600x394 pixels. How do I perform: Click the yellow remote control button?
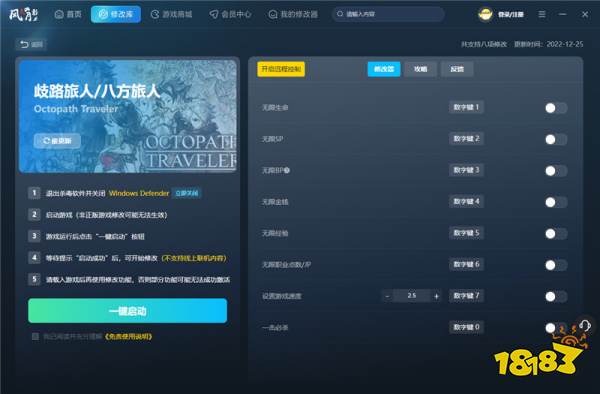tap(281, 69)
